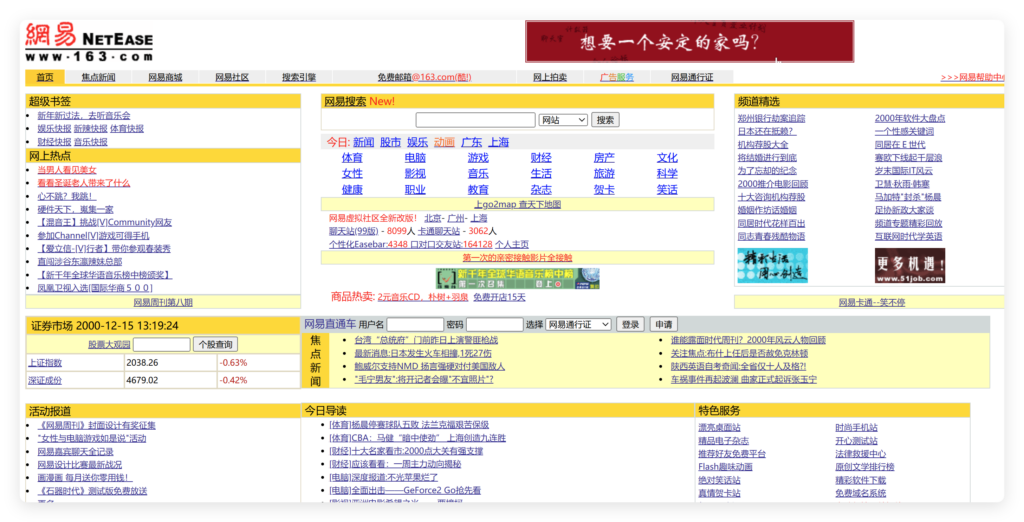The image size is (1024, 522).
Task: Open 陕西英语自考奇闻 headline
Action: tap(738, 367)
